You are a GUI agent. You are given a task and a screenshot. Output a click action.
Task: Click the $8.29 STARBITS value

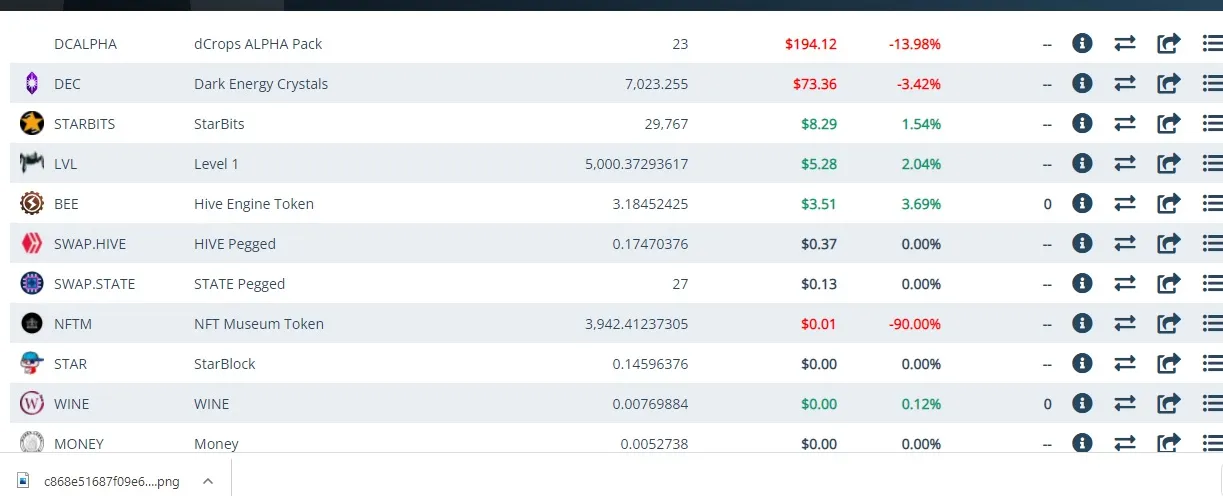point(819,124)
